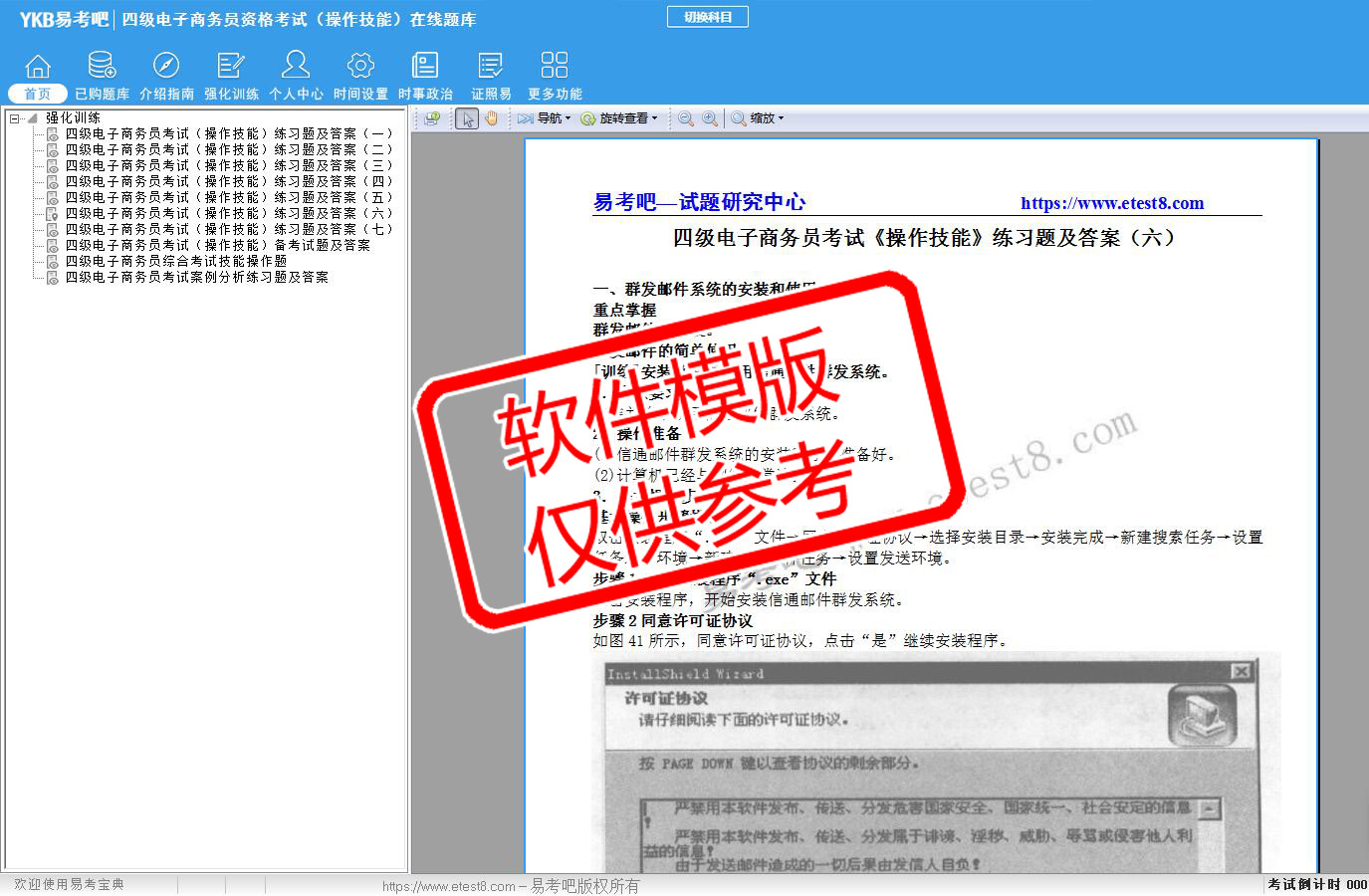The height and width of the screenshot is (896, 1369).
Task: Open 练习题及答案（七）in tree
Action: [x=229, y=229]
